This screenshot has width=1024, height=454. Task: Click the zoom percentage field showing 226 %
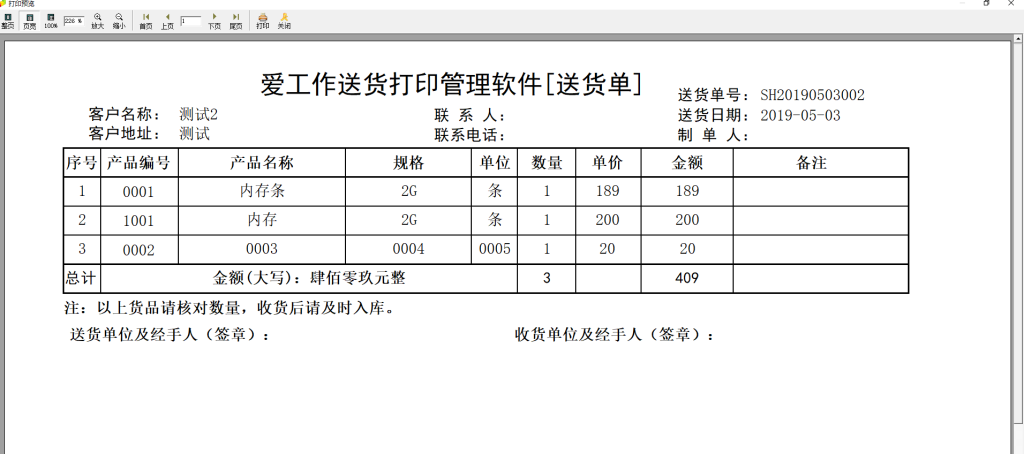coord(74,21)
